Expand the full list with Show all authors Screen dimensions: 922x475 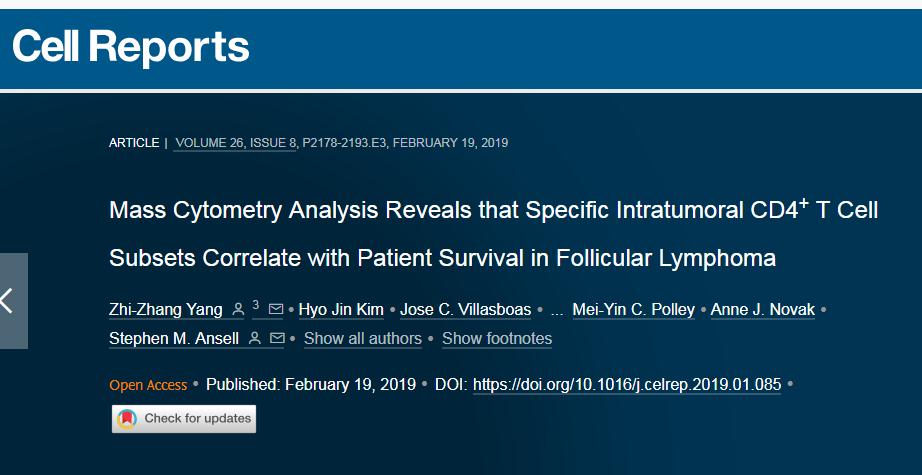coord(363,339)
